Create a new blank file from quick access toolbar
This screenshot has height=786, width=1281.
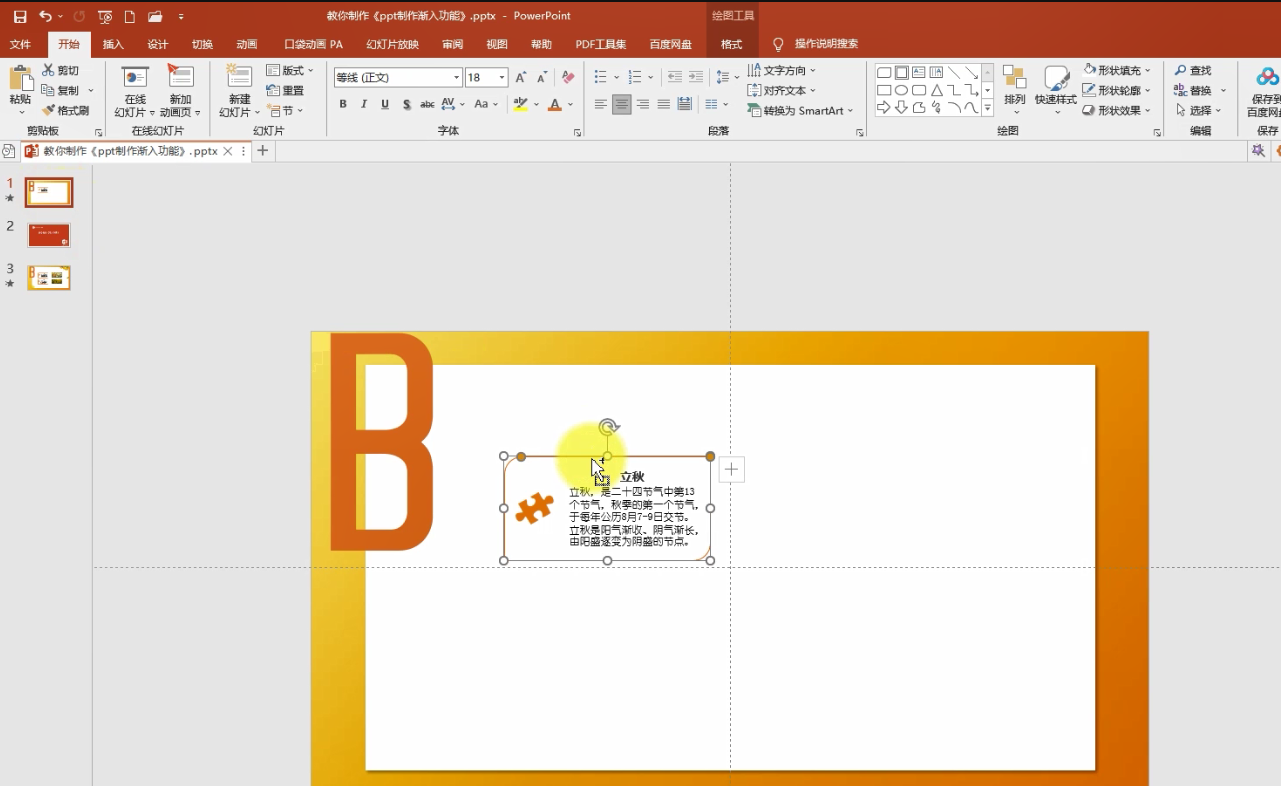click(x=130, y=16)
